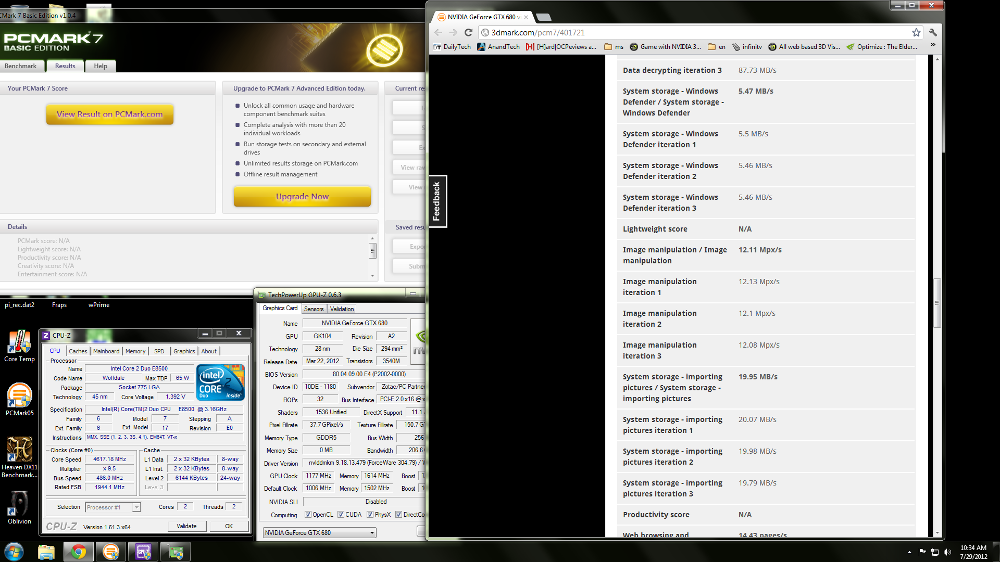Open the PCMark05 desktop shortcut
Viewport: 1000px width, 562px height.
tap(19, 399)
